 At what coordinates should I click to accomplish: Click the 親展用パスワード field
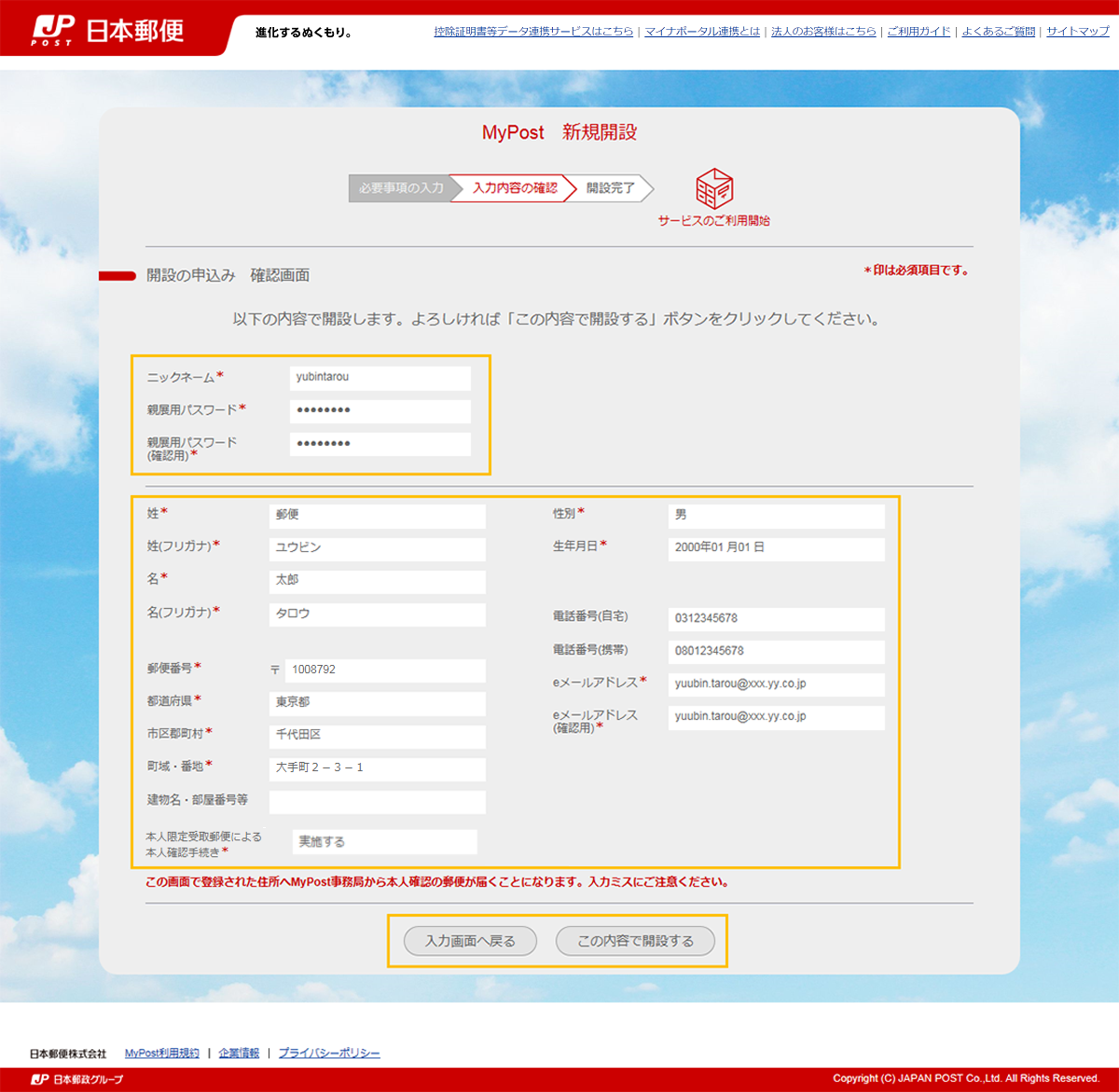380,411
